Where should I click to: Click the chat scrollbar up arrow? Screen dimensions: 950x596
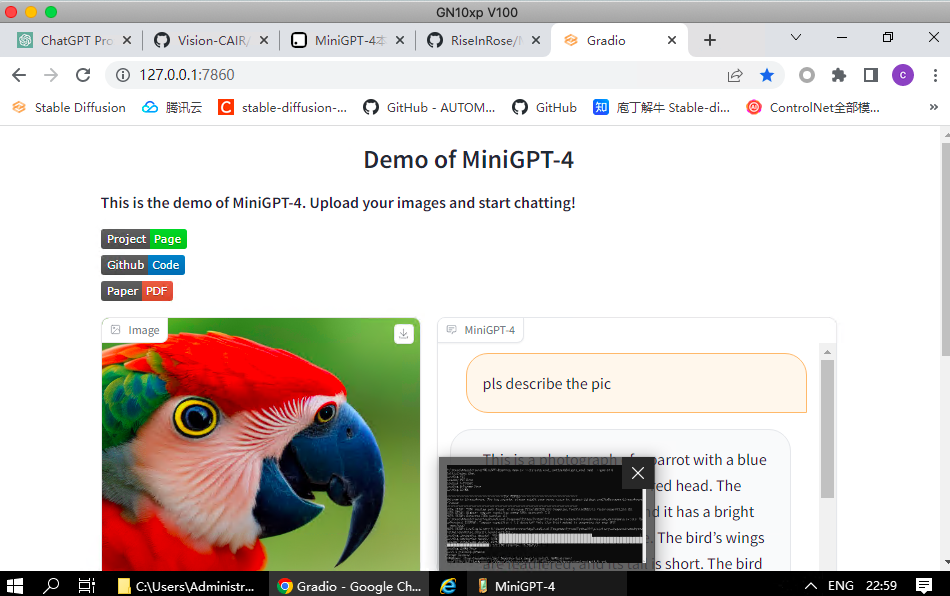pyautogui.click(x=827, y=352)
